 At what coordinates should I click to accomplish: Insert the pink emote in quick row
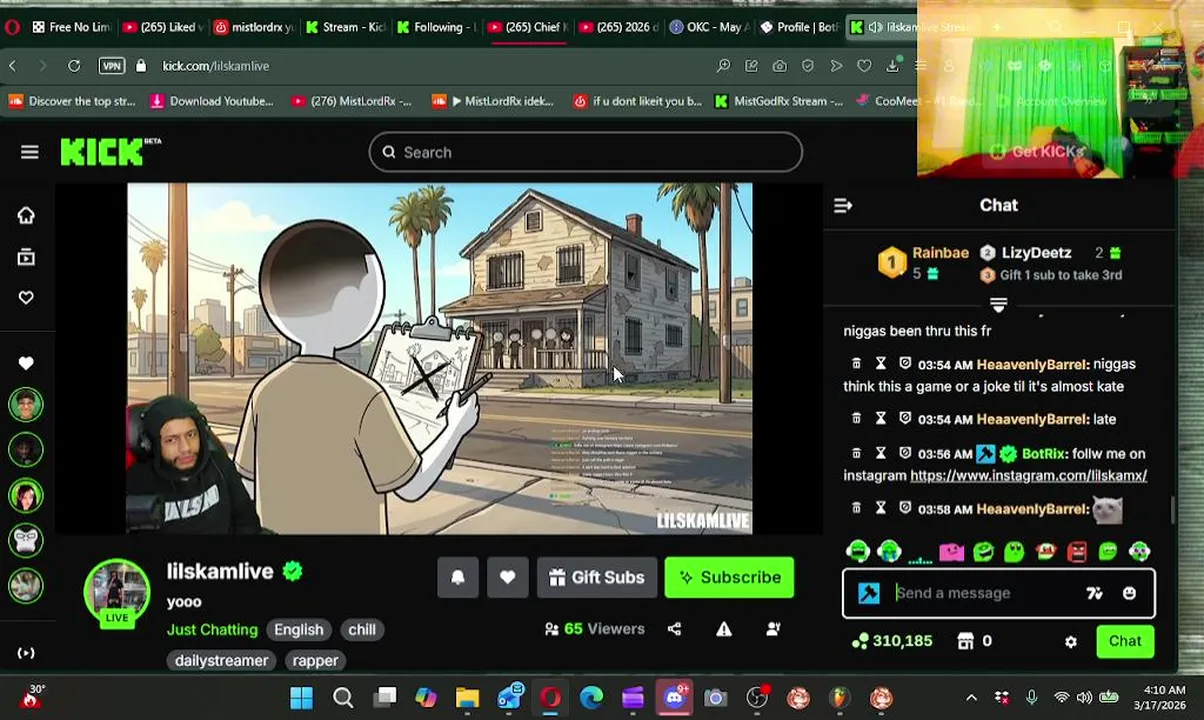pyautogui.click(x=951, y=551)
